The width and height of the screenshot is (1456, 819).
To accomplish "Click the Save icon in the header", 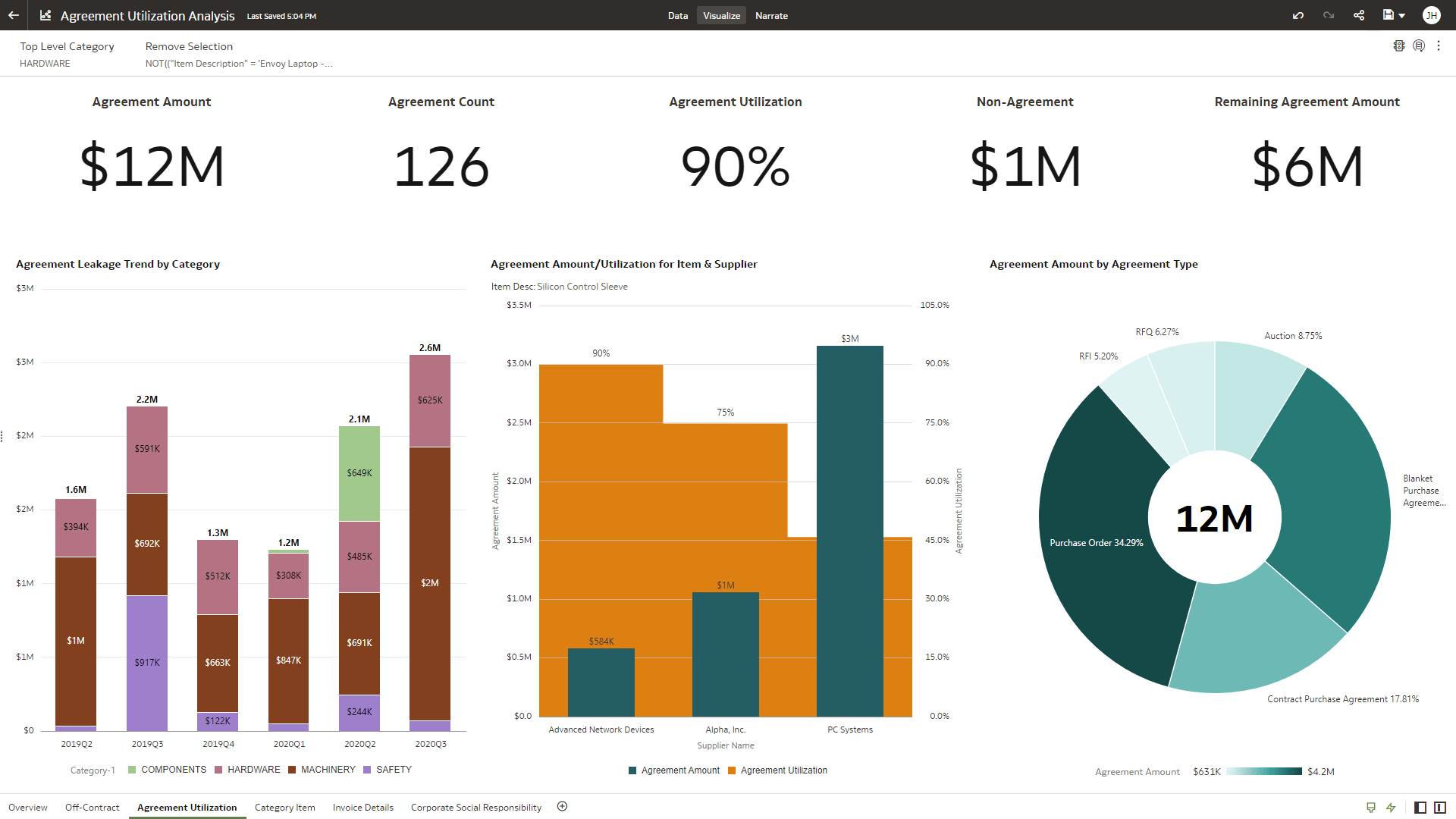I will [1388, 15].
